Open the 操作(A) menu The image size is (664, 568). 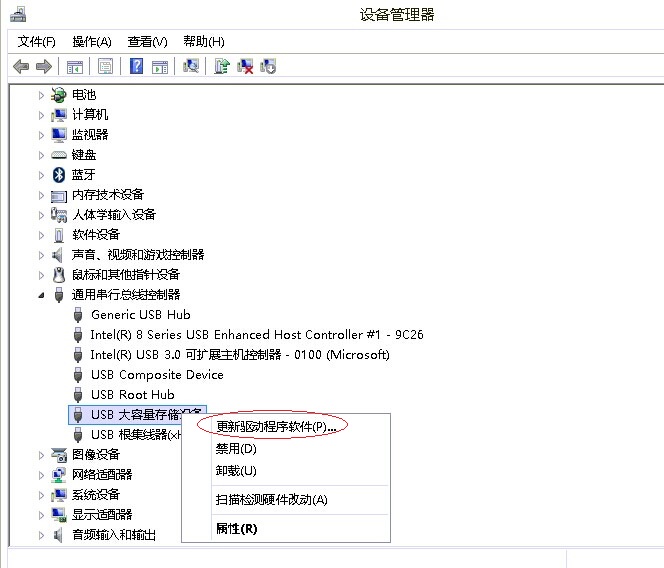pos(92,41)
